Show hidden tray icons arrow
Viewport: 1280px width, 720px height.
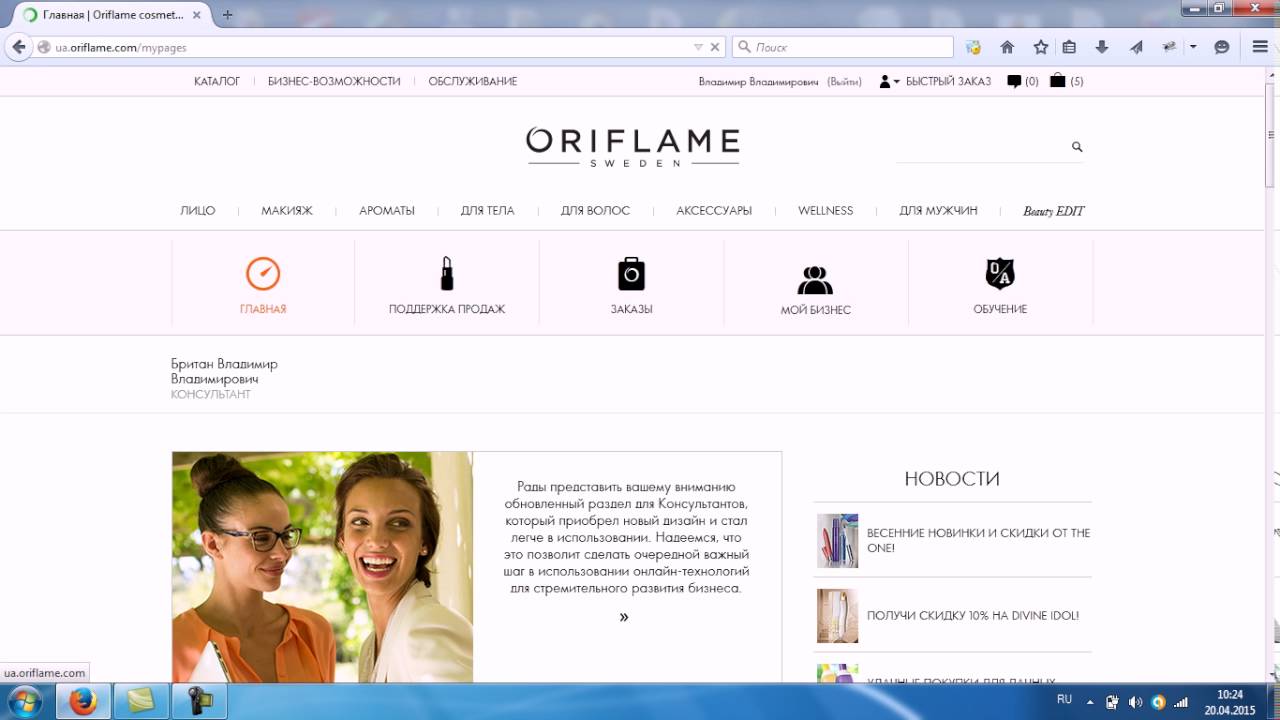1090,702
